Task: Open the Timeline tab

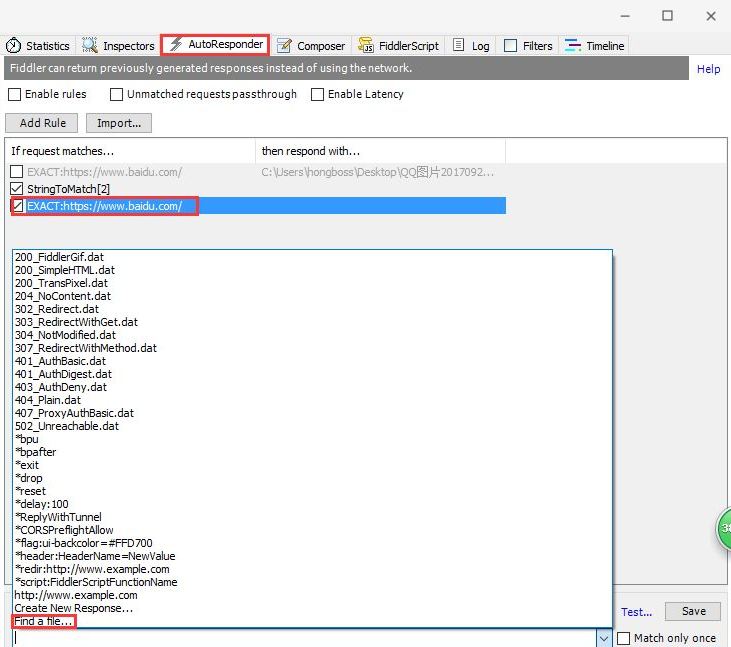Action: coord(594,46)
